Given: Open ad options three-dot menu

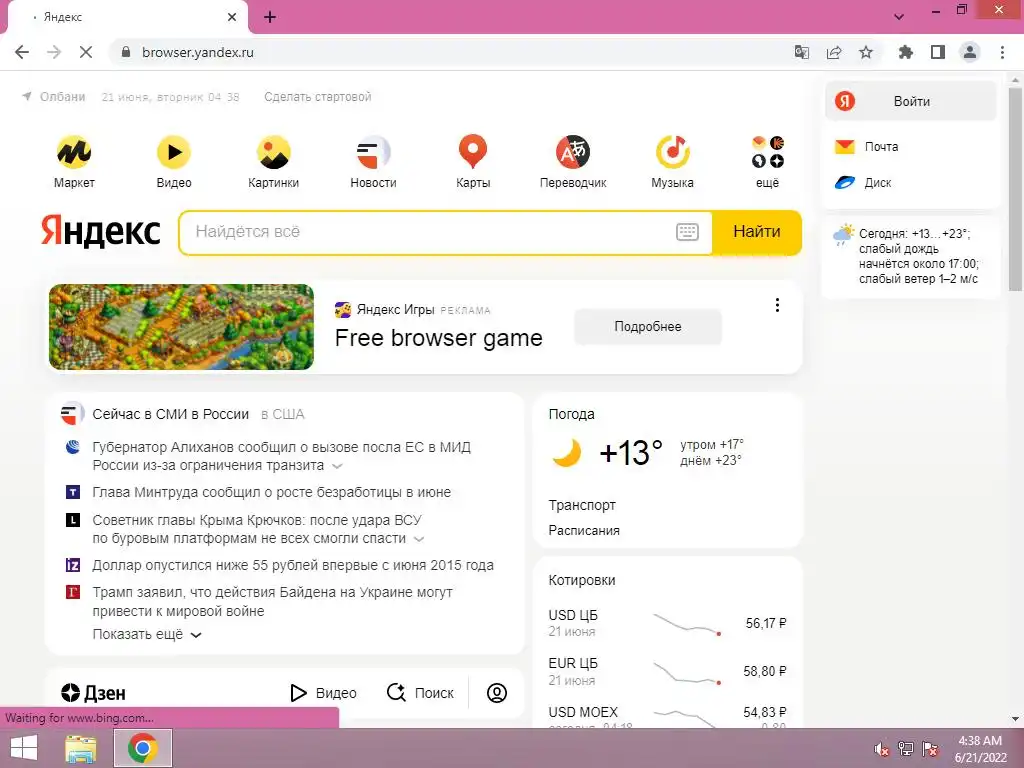Looking at the screenshot, I should [x=777, y=305].
